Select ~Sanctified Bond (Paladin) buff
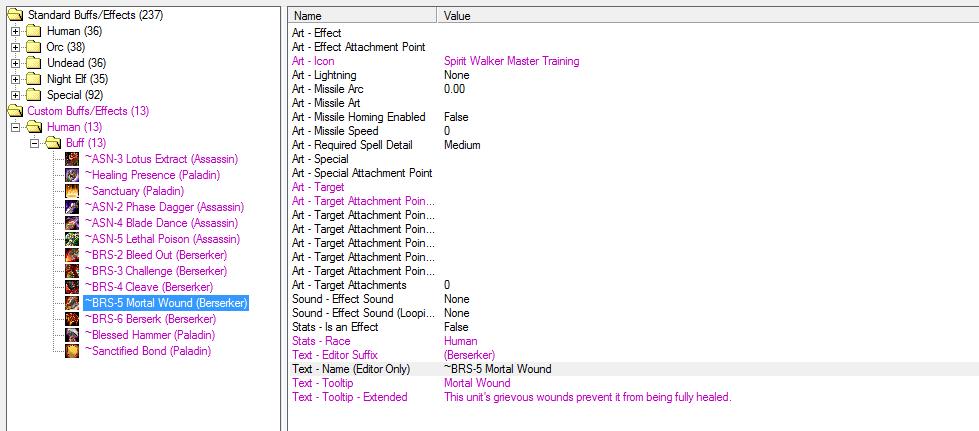Screen dimensions: 979x431 [x=147, y=352]
